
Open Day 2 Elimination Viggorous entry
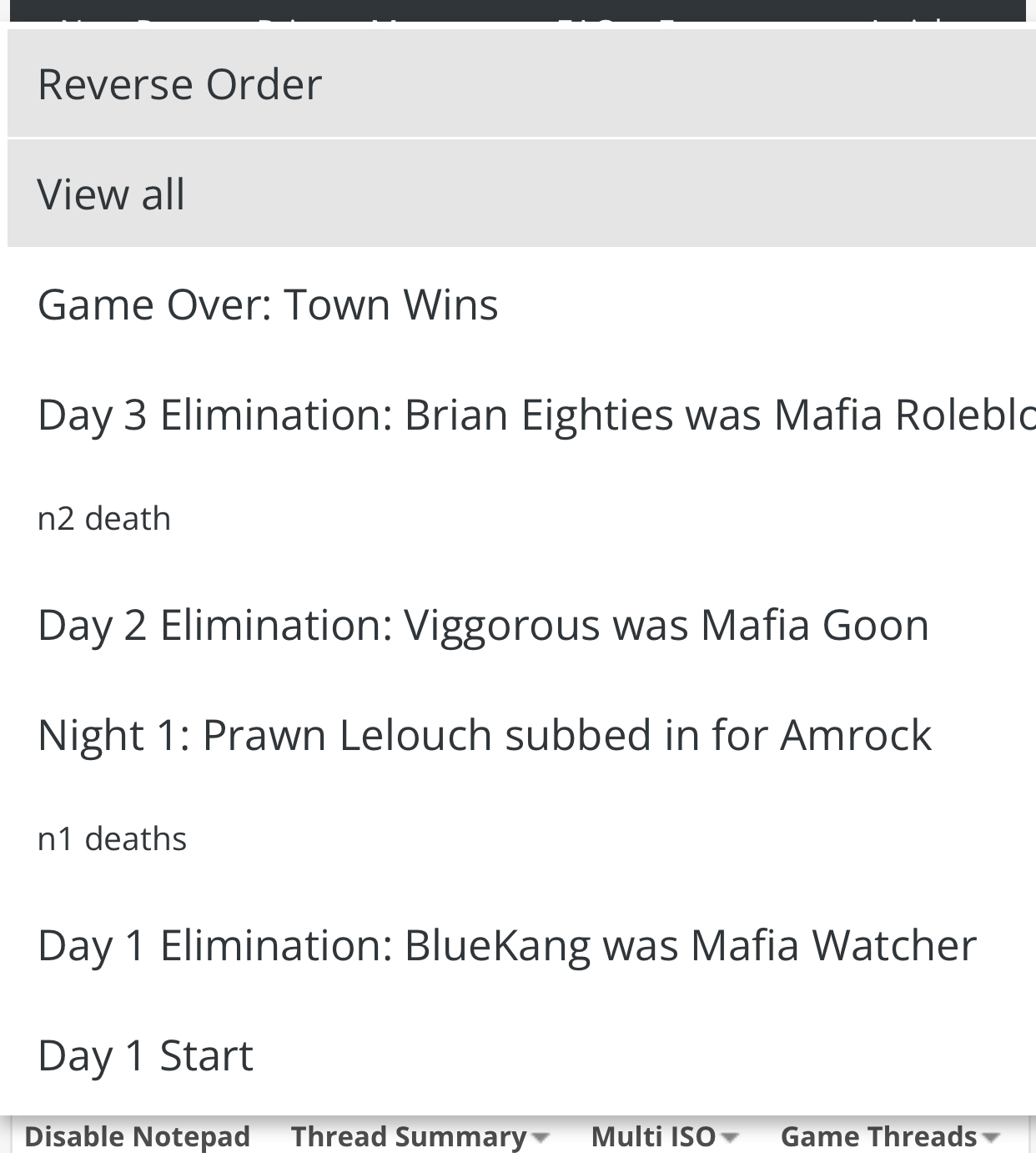point(521,624)
